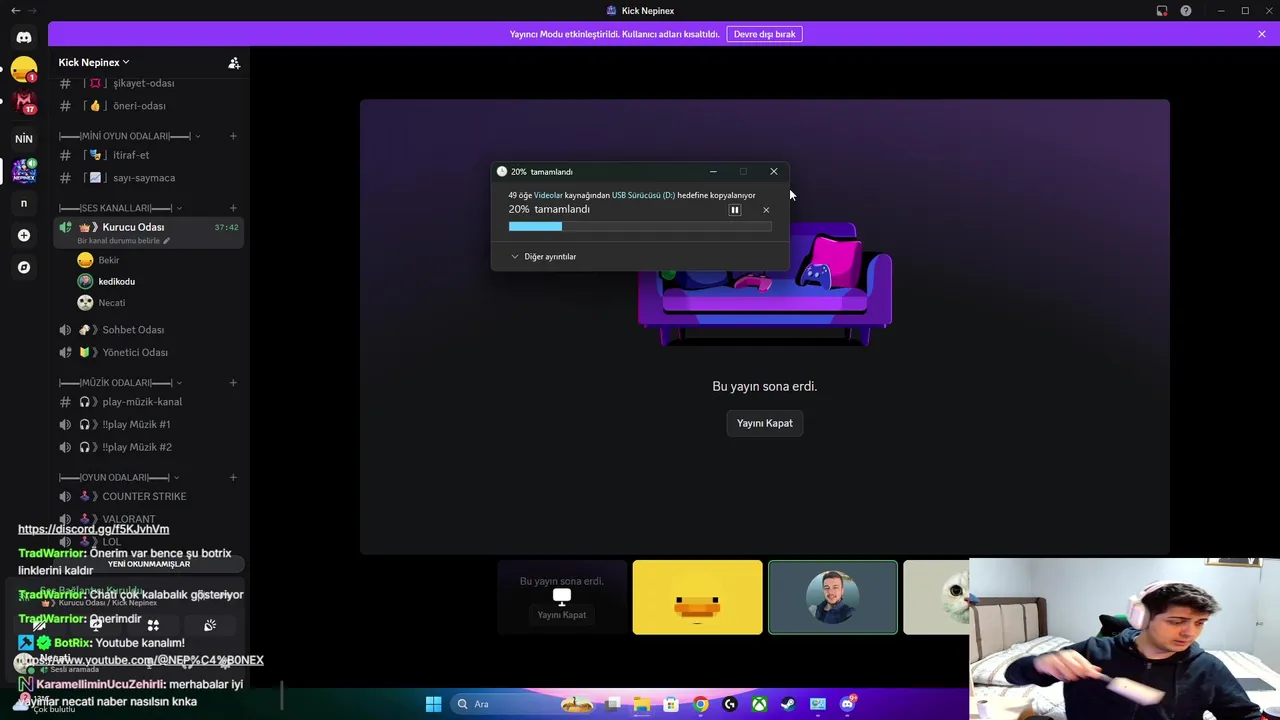The height and width of the screenshot is (720, 1280).
Task: Open Task View from the taskbar
Action: click(x=613, y=704)
